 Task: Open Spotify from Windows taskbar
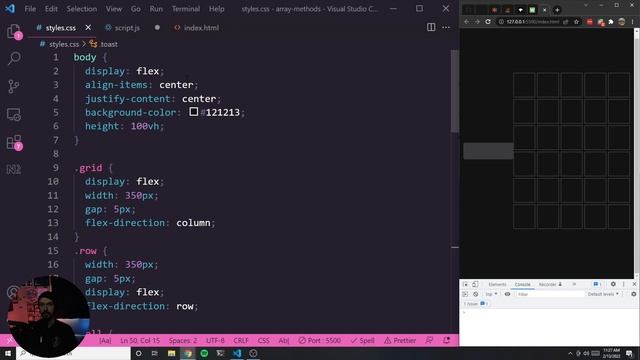204,353
